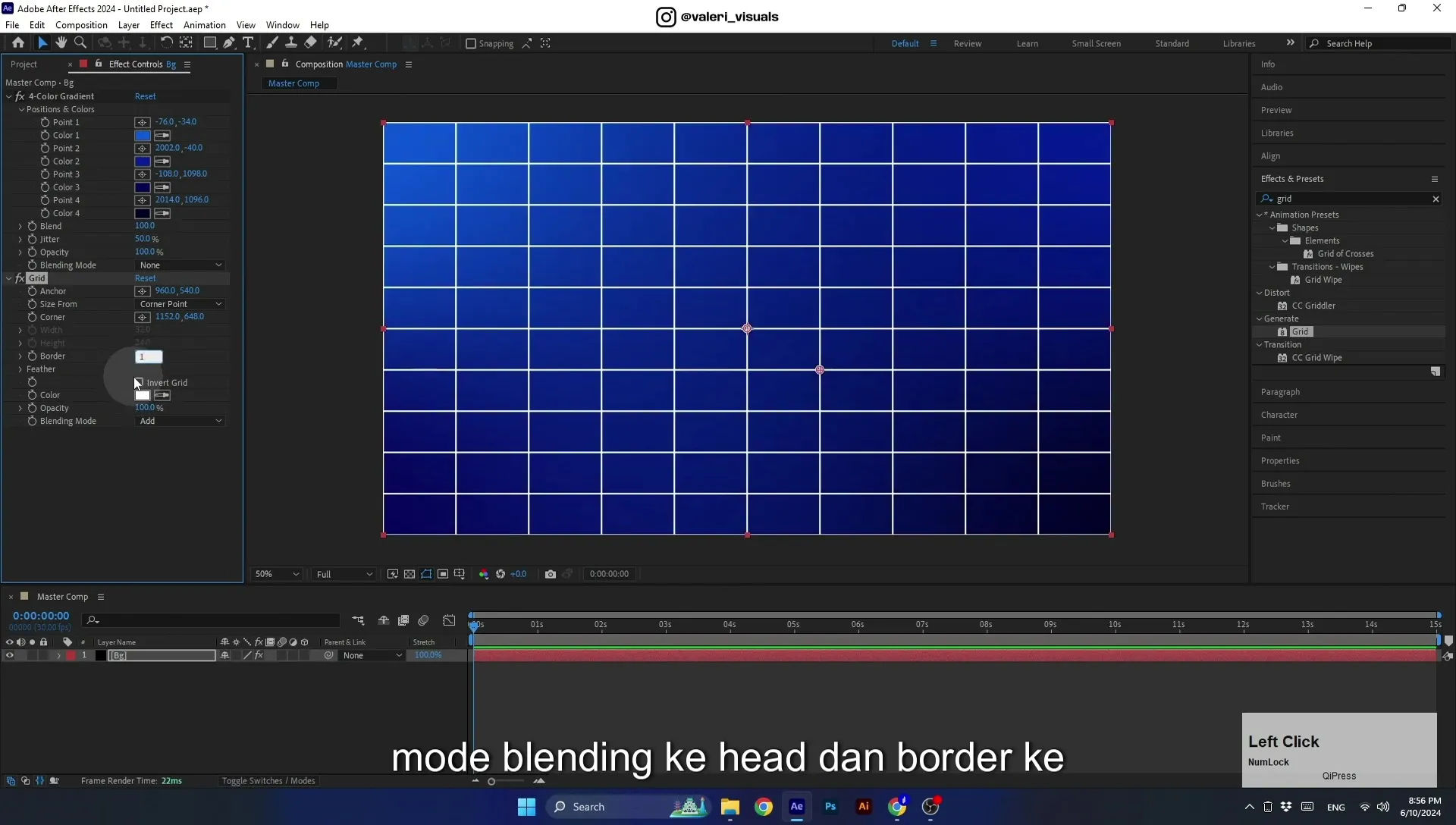The image size is (1456, 825).
Task: Select the Puppet Pin tool
Action: [x=358, y=43]
